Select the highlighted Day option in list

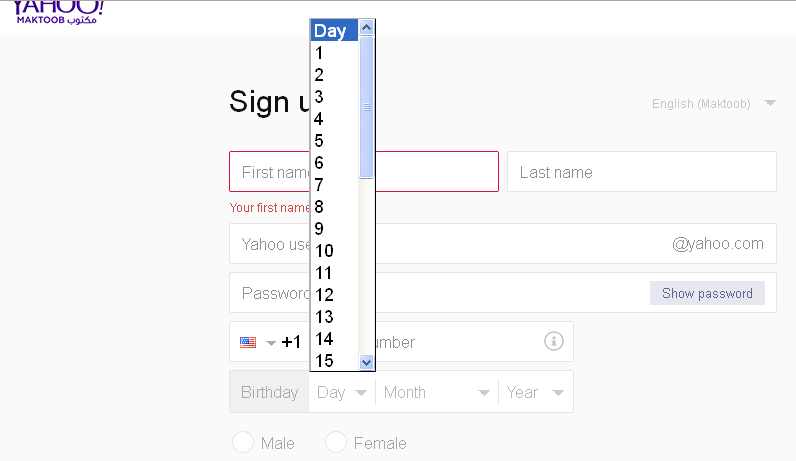pos(333,31)
